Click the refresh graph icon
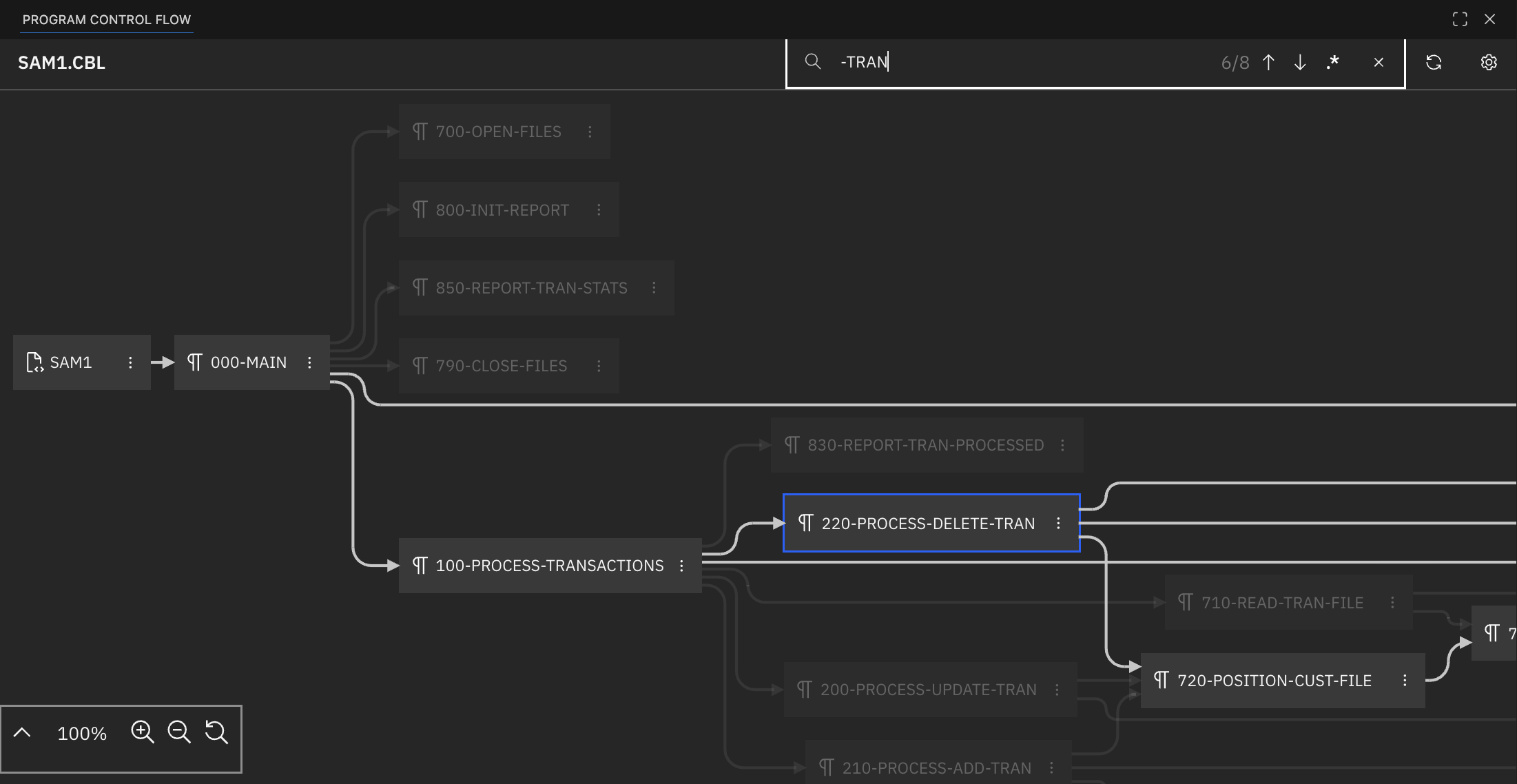The height and width of the screenshot is (784, 1517). [x=1434, y=62]
